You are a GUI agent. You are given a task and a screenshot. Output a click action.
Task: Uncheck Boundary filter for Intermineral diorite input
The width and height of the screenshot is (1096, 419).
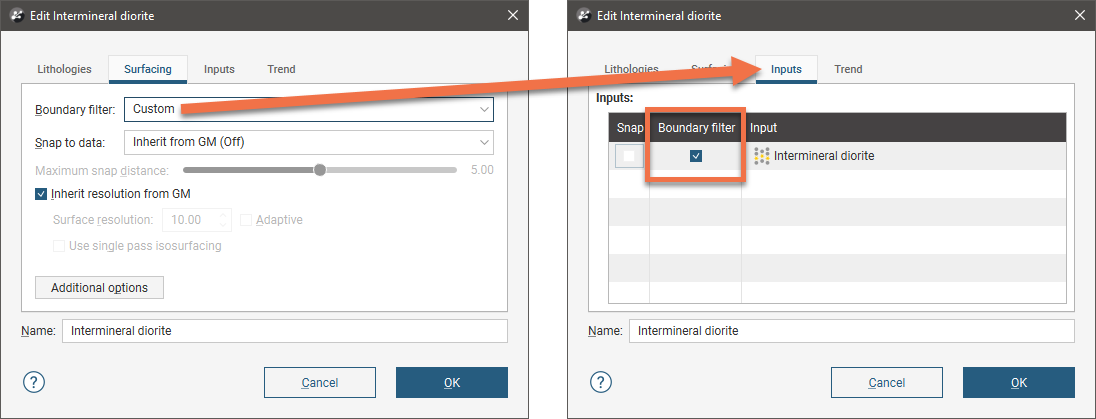[695, 156]
